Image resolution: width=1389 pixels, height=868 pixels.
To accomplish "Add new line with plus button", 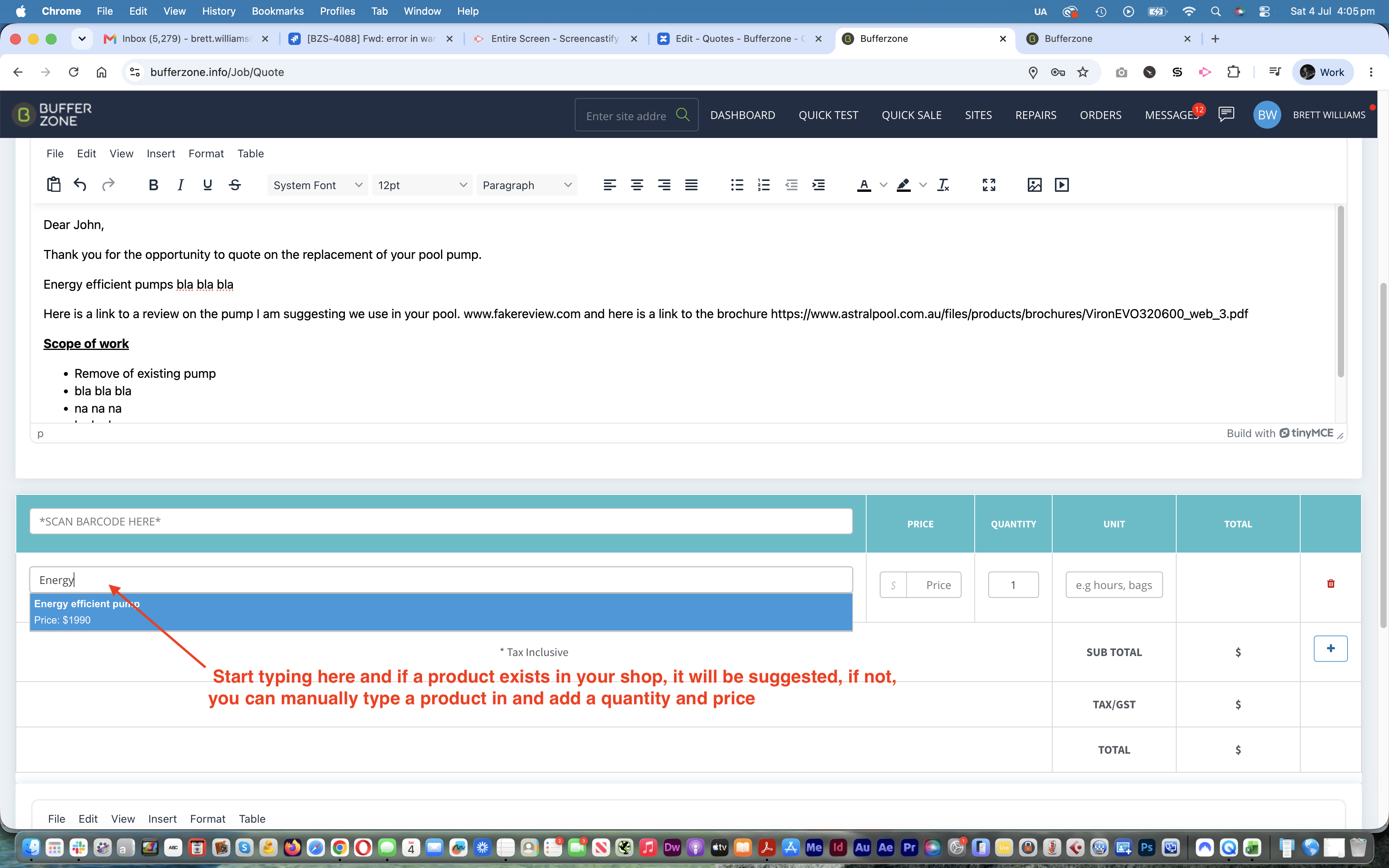I will point(1330,649).
